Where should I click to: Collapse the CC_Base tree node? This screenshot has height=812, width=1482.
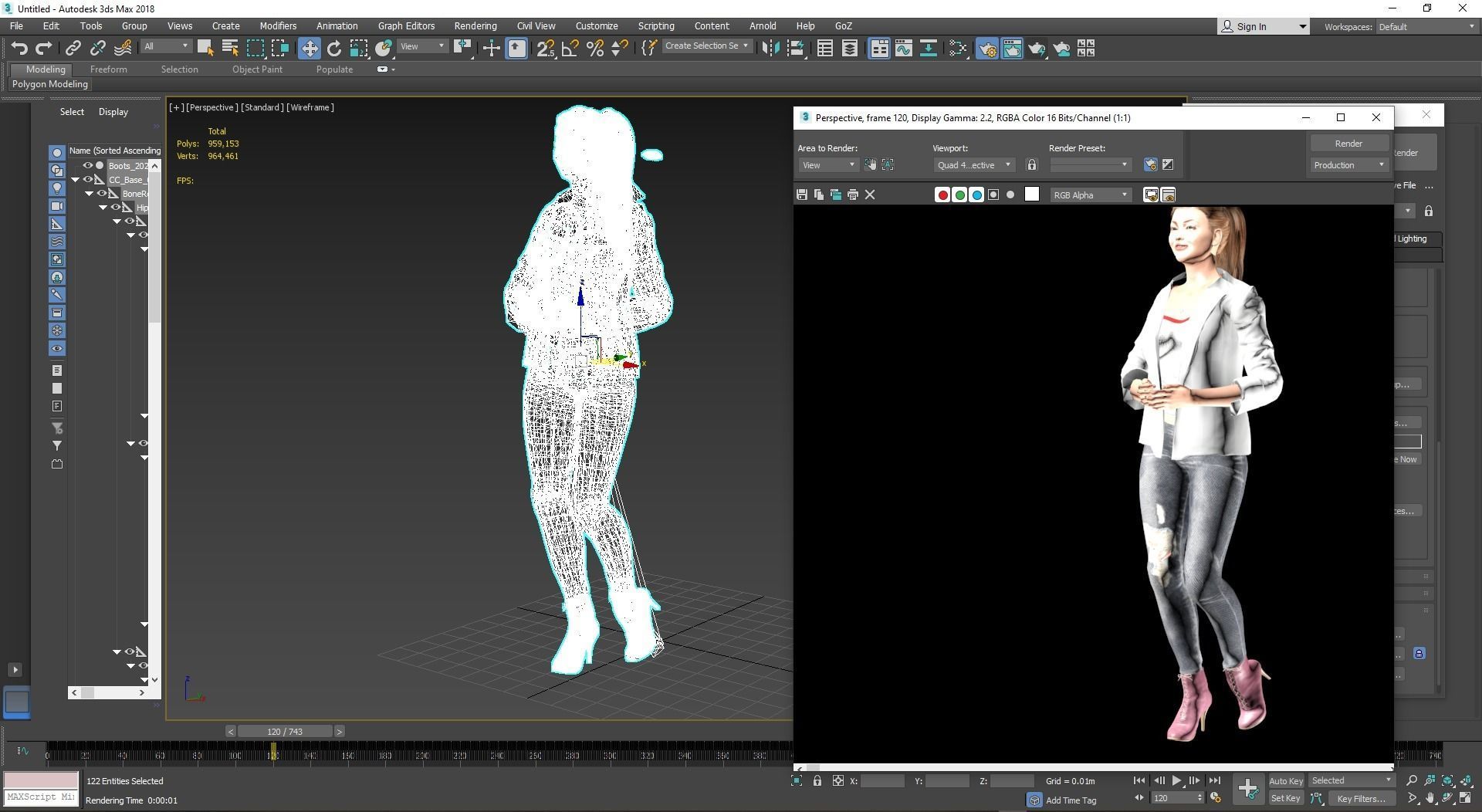point(76,180)
